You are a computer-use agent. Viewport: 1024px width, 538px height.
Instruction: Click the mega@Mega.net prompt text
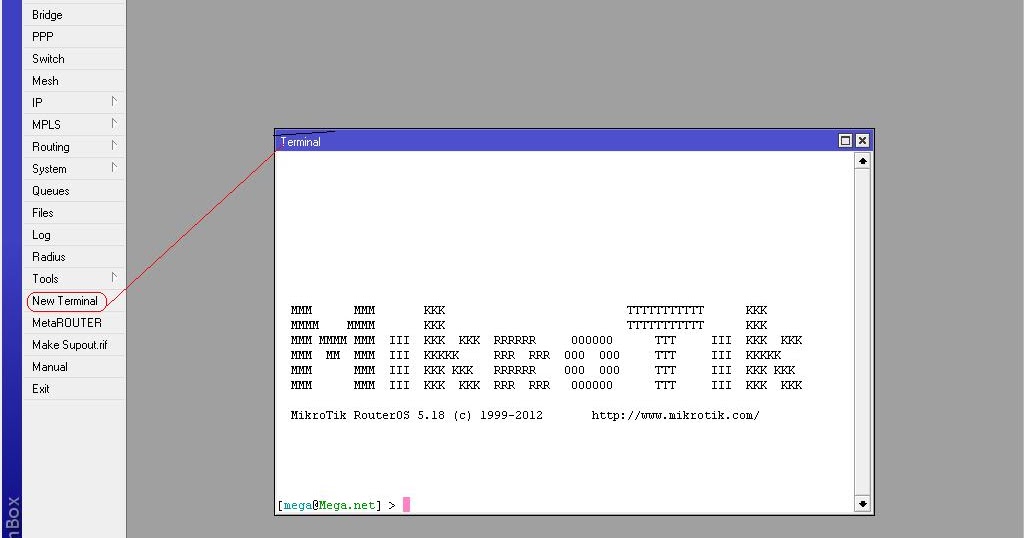(329, 505)
